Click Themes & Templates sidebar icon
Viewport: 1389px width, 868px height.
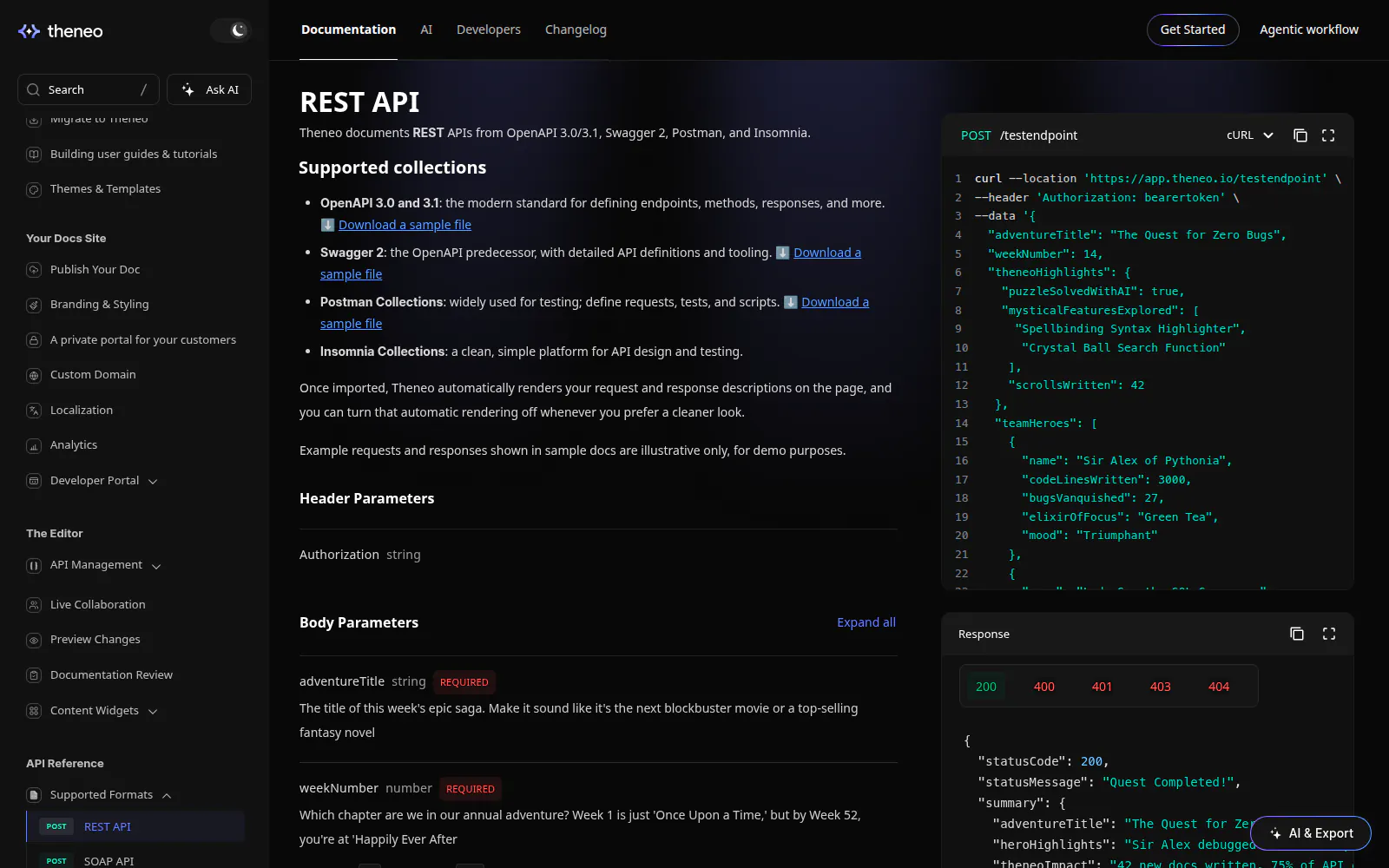pyautogui.click(x=34, y=189)
